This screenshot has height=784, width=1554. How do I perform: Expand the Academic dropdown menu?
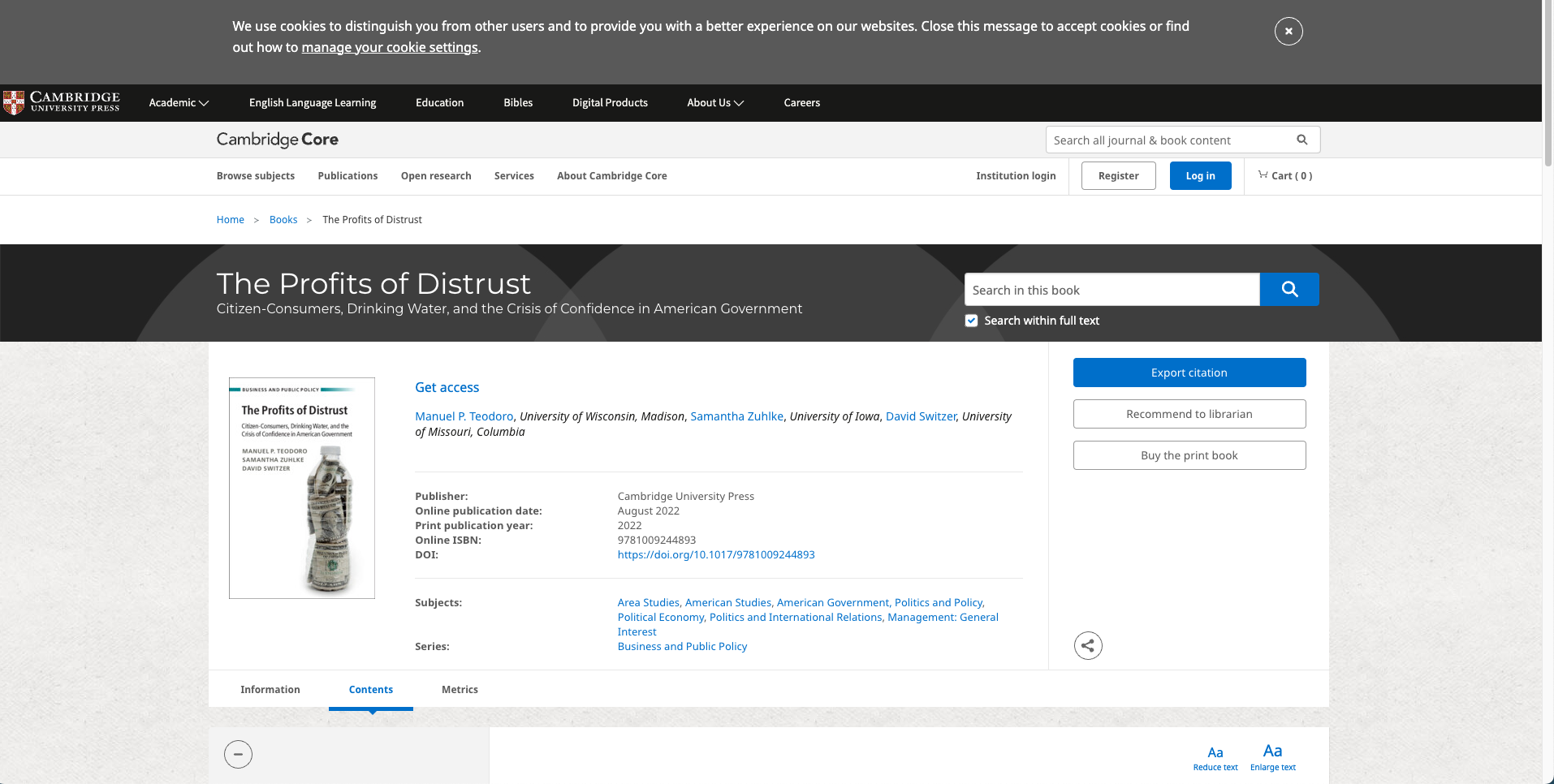click(x=179, y=102)
